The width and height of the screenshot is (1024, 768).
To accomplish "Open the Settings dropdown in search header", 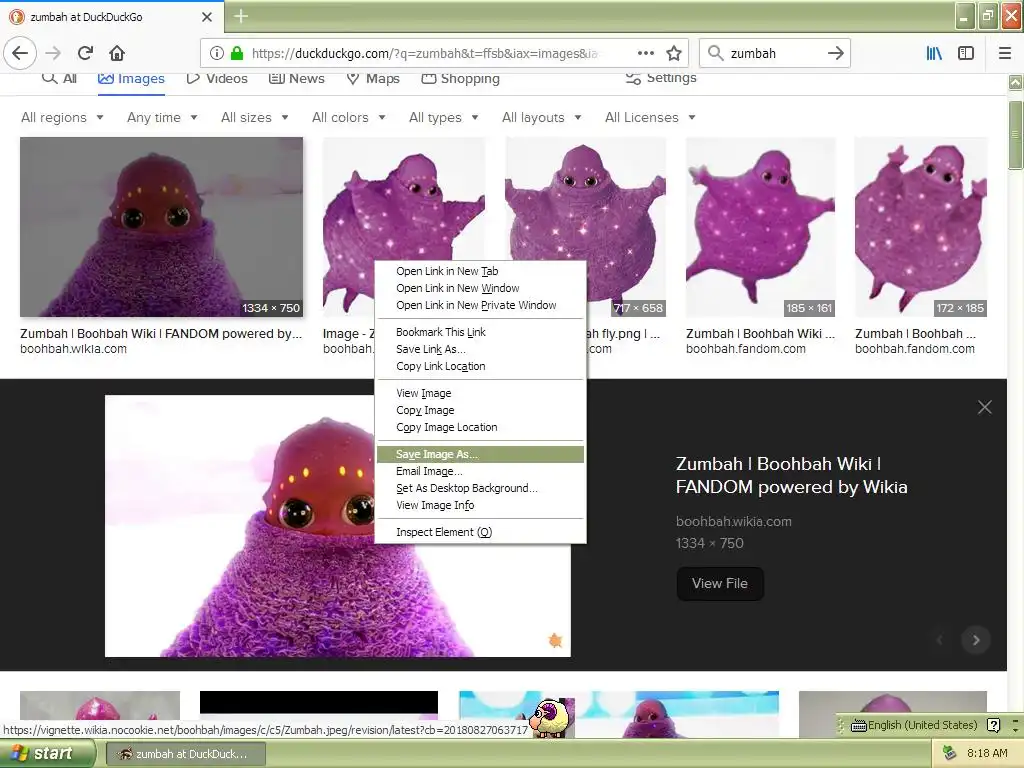I will (661, 78).
